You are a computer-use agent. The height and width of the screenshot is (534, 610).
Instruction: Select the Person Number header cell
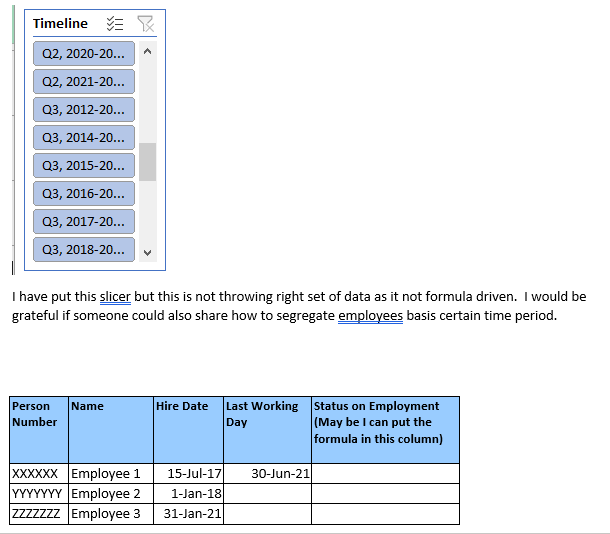click(39, 430)
